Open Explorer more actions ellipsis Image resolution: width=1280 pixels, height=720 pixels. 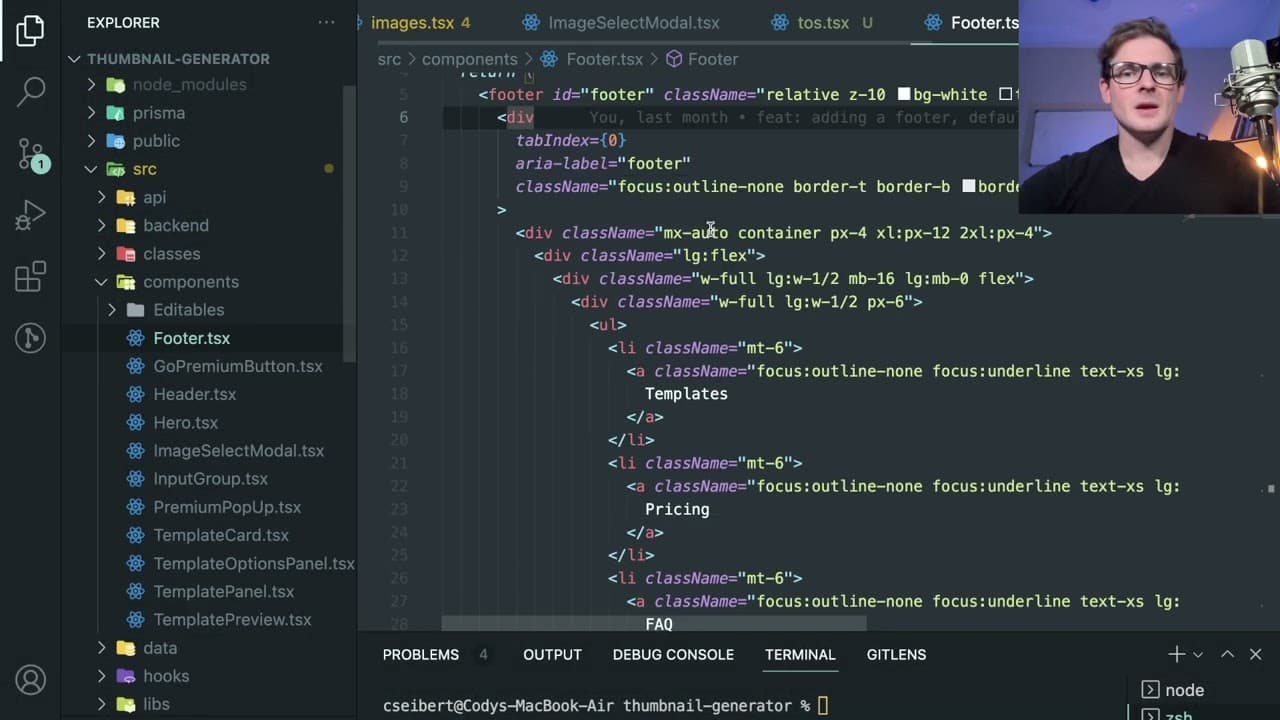(x=327, y=22)
